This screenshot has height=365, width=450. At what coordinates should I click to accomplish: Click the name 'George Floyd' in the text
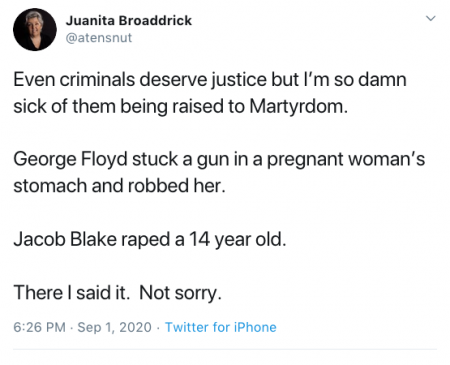[x=70, y=159]
